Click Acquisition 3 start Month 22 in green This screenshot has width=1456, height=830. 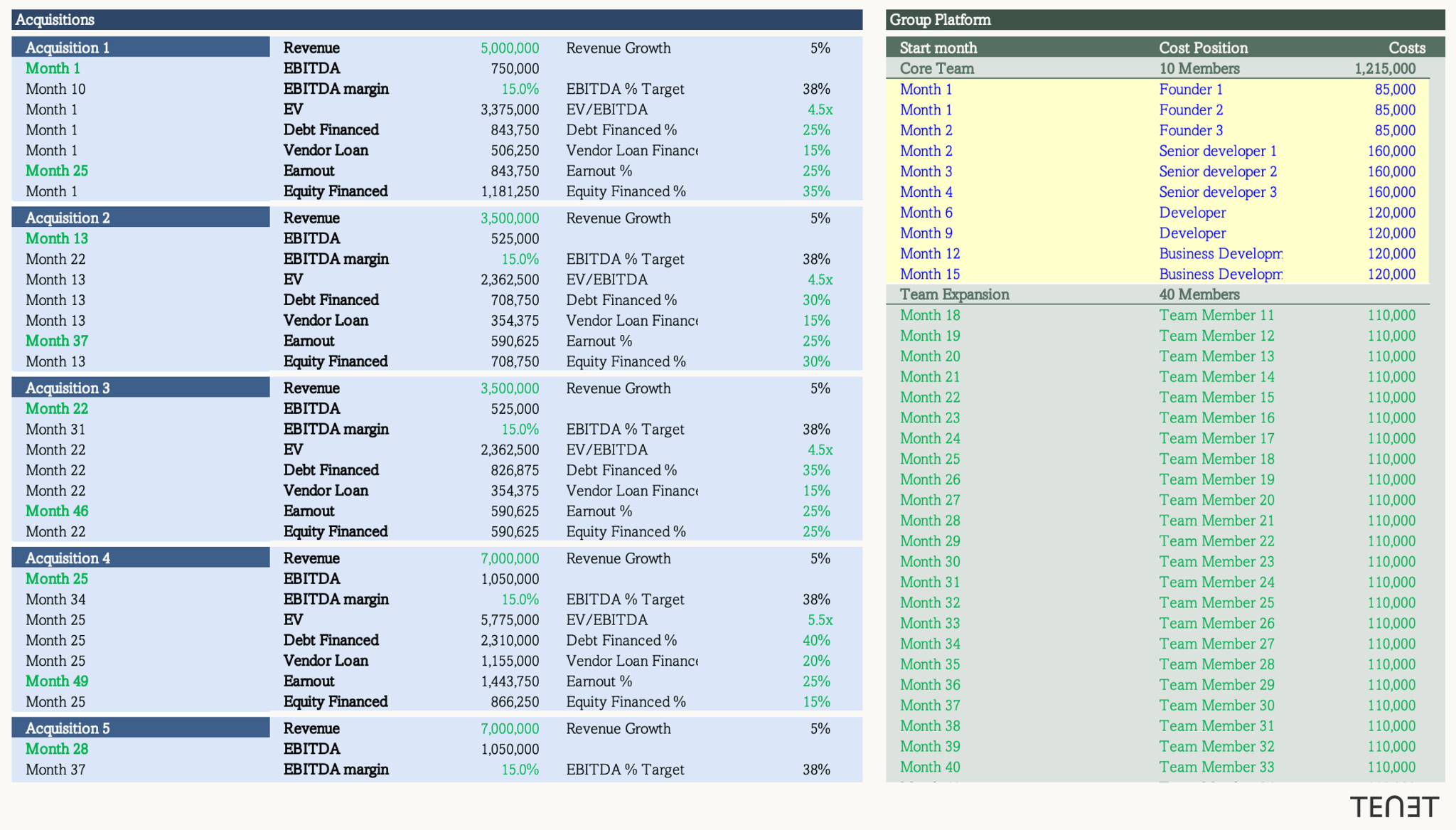(57, 408)
